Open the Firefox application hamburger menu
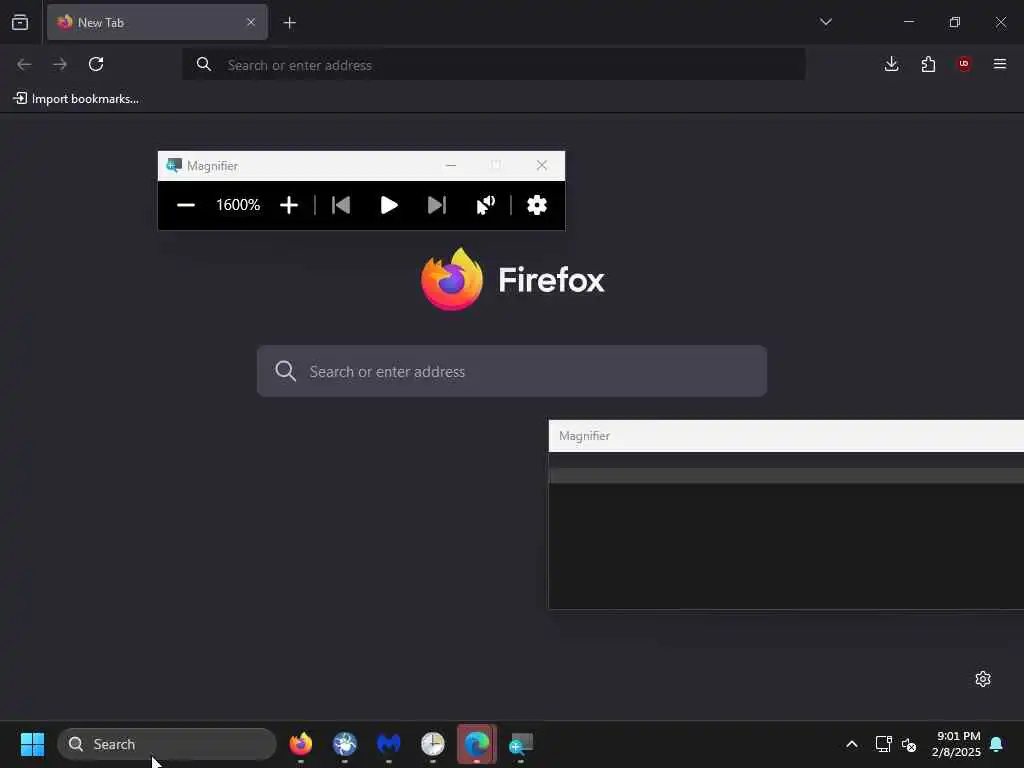1024x768 pixels. click(x=1000, y=64)
